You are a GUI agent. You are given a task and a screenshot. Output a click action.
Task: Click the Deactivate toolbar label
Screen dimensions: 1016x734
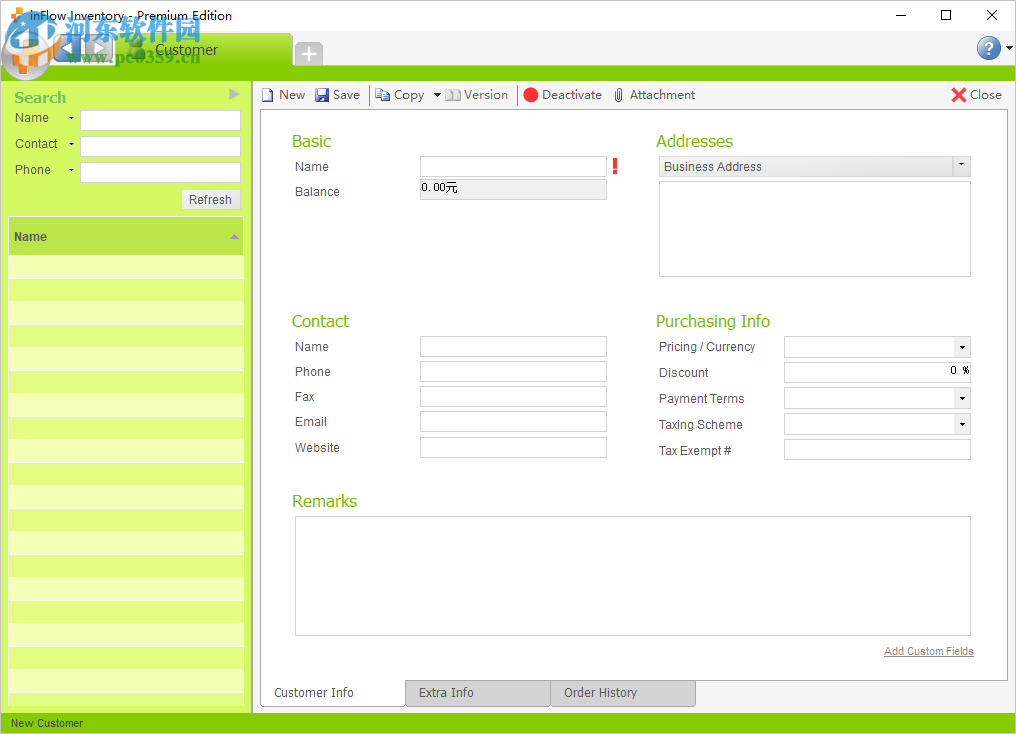click(x=572, y=95)
